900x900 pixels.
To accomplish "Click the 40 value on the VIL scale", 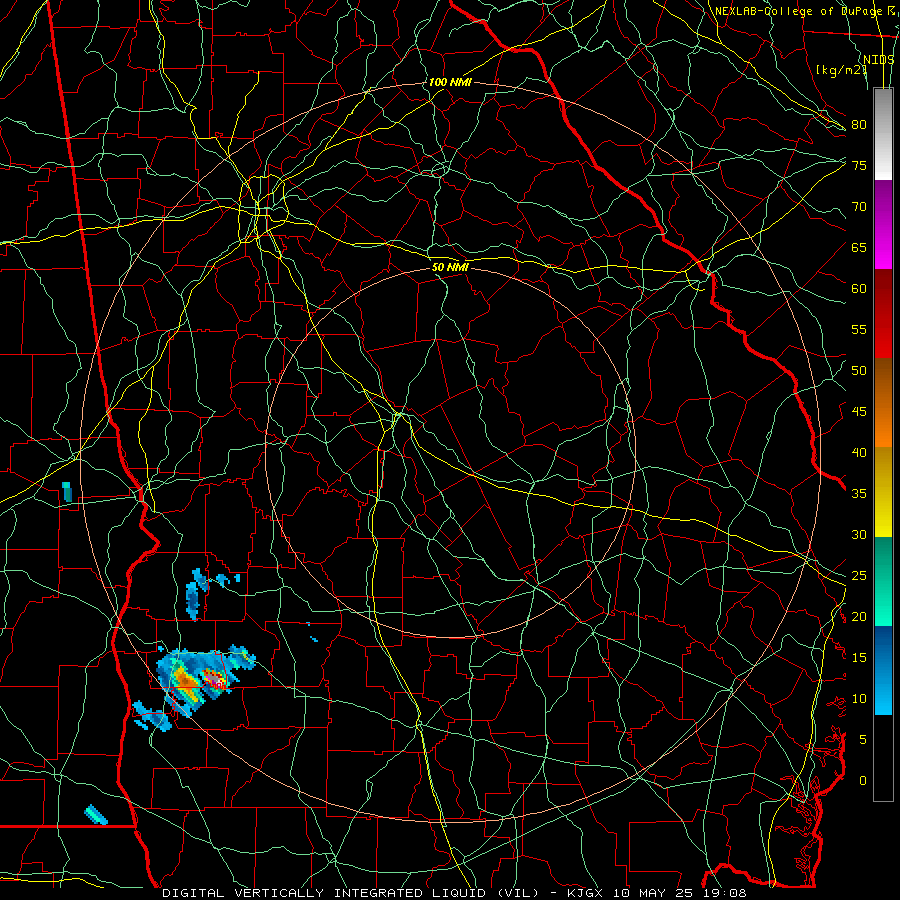I will 859,452.
